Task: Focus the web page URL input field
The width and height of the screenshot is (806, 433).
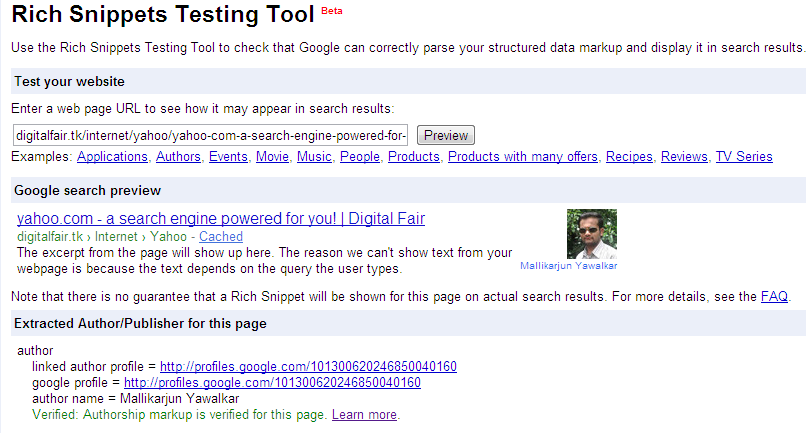Action: [x=210, y=136]
